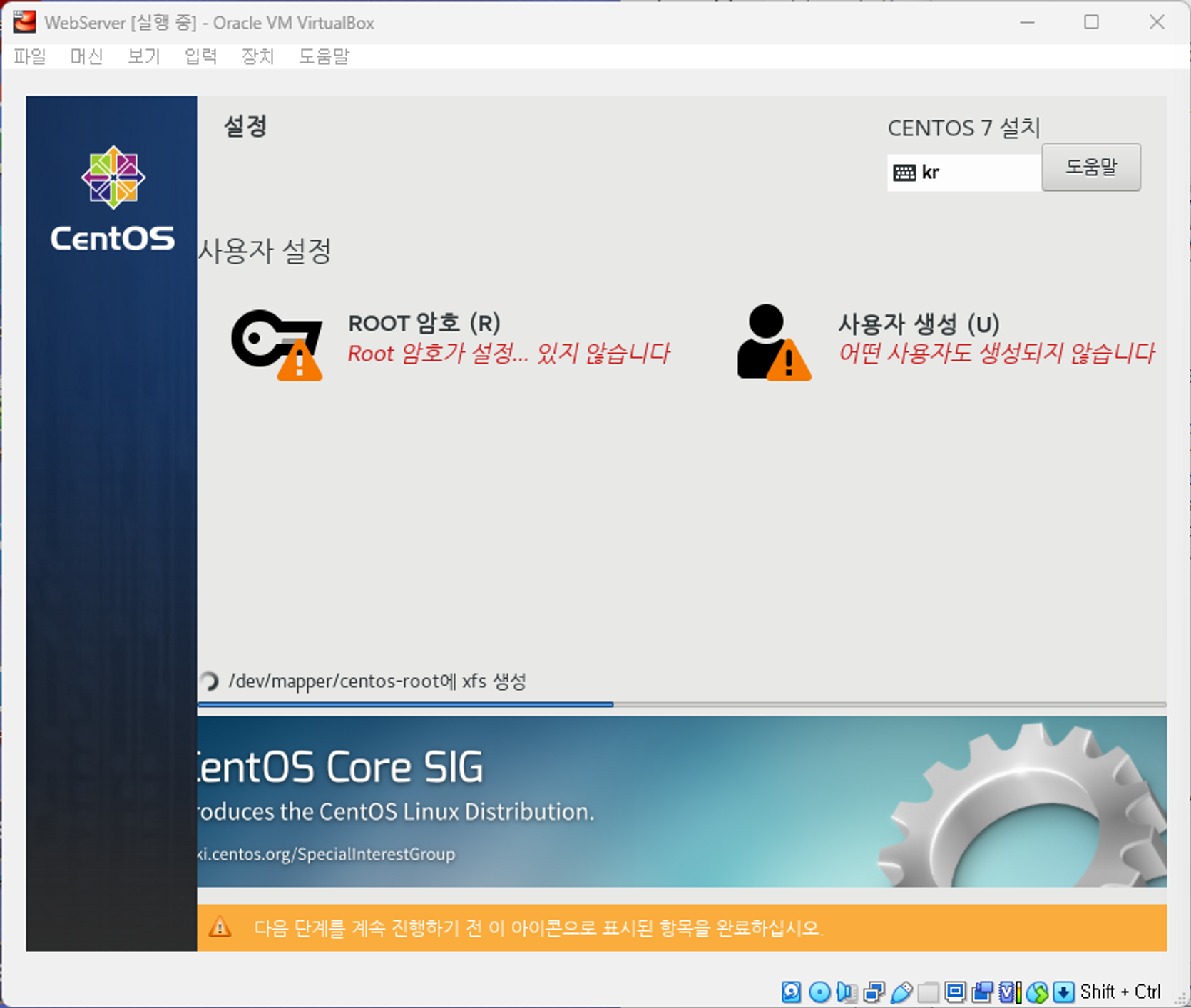Click the display settings indicator icon

[955, 992]
